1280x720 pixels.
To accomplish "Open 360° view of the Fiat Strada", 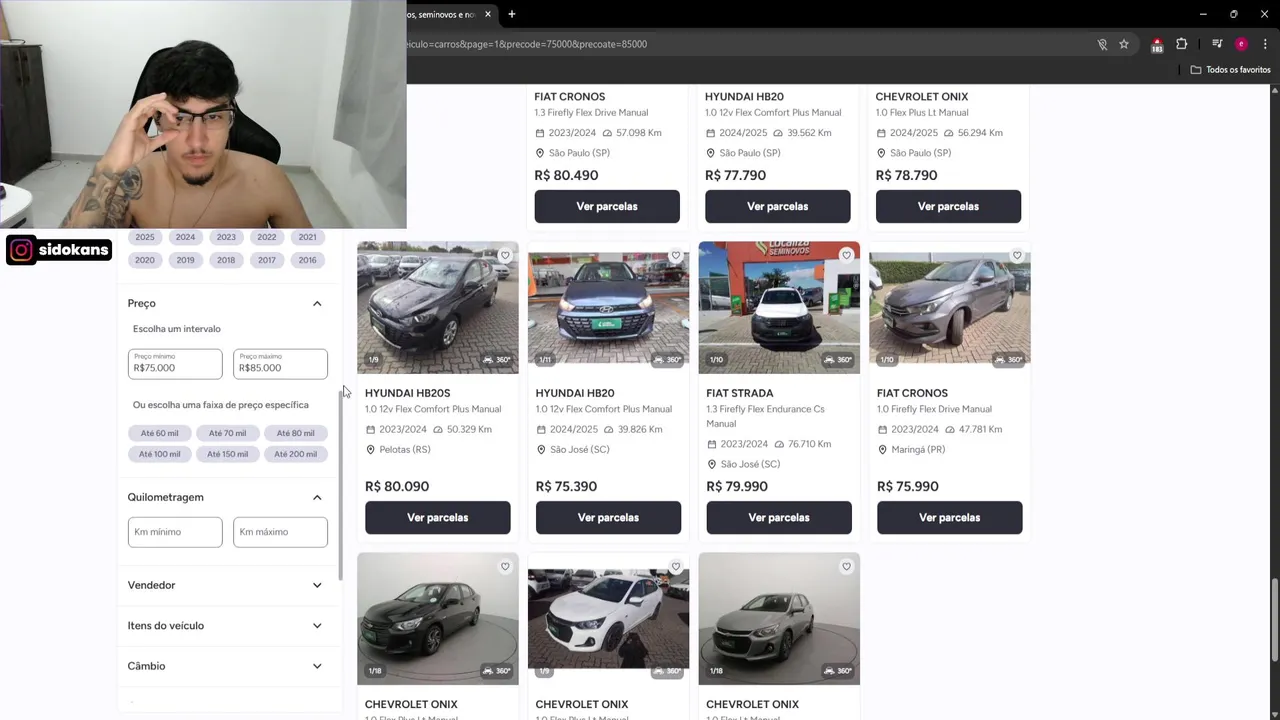I will 838,360.
